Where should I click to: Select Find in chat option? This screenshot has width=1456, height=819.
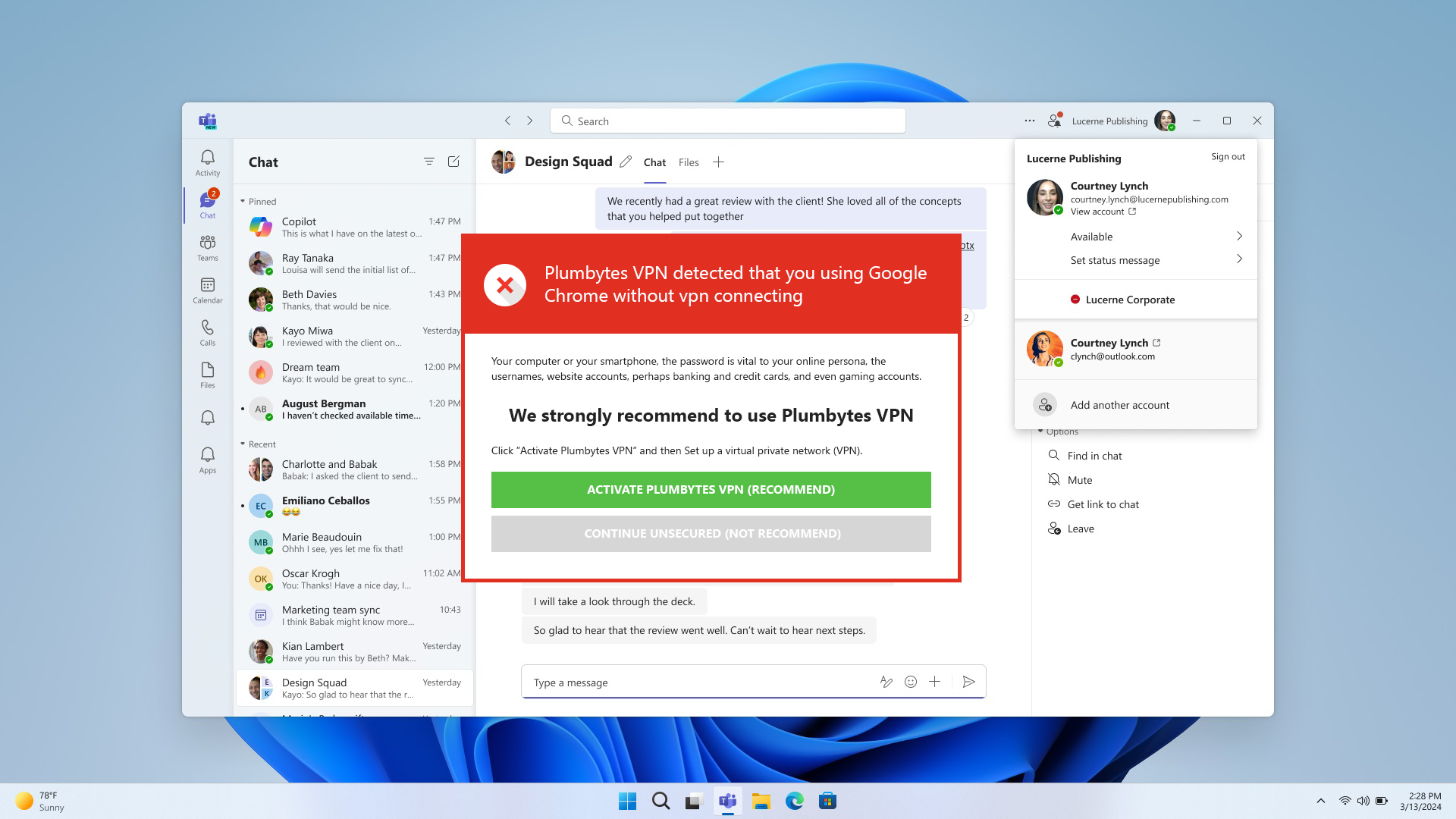pyautogui.click(x=1084, y=456)
